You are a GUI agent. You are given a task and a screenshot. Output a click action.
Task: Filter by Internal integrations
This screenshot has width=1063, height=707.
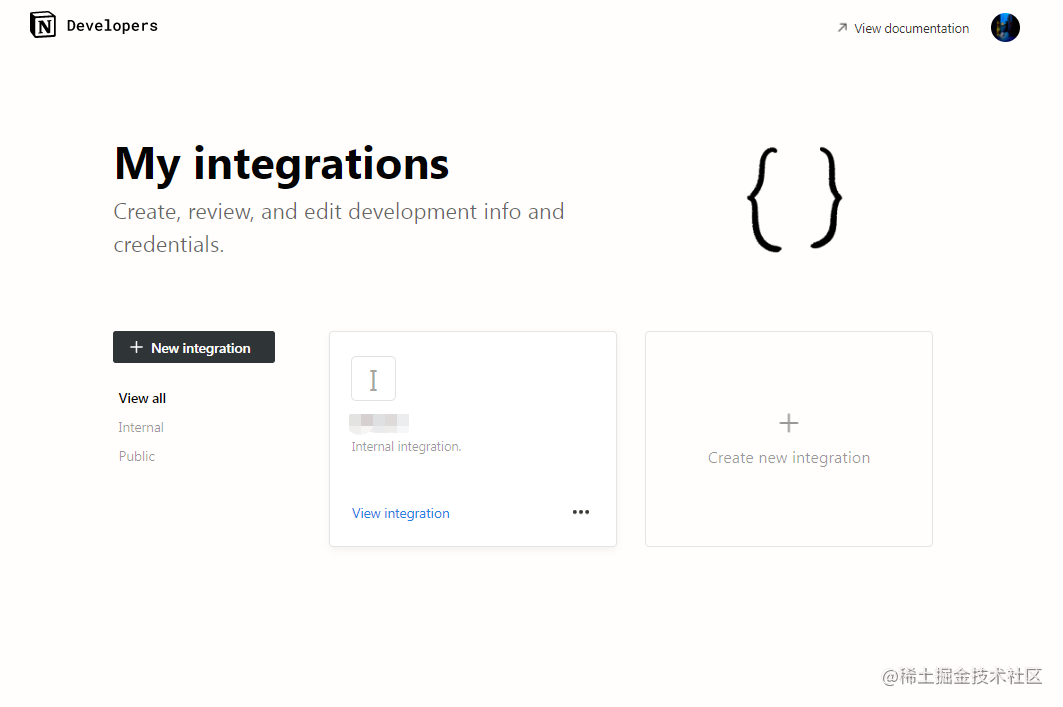141,427
